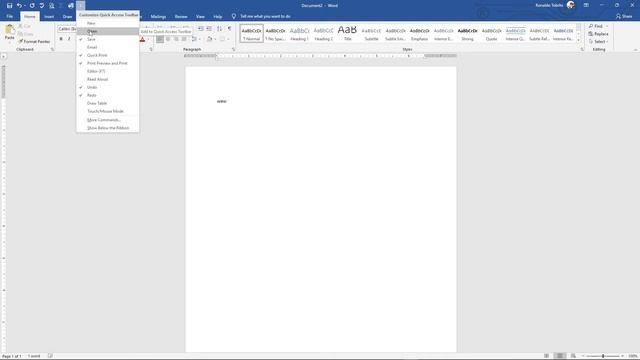
Task: Open the Font color dropdown arrow
Action: click(x=148, y=40)
